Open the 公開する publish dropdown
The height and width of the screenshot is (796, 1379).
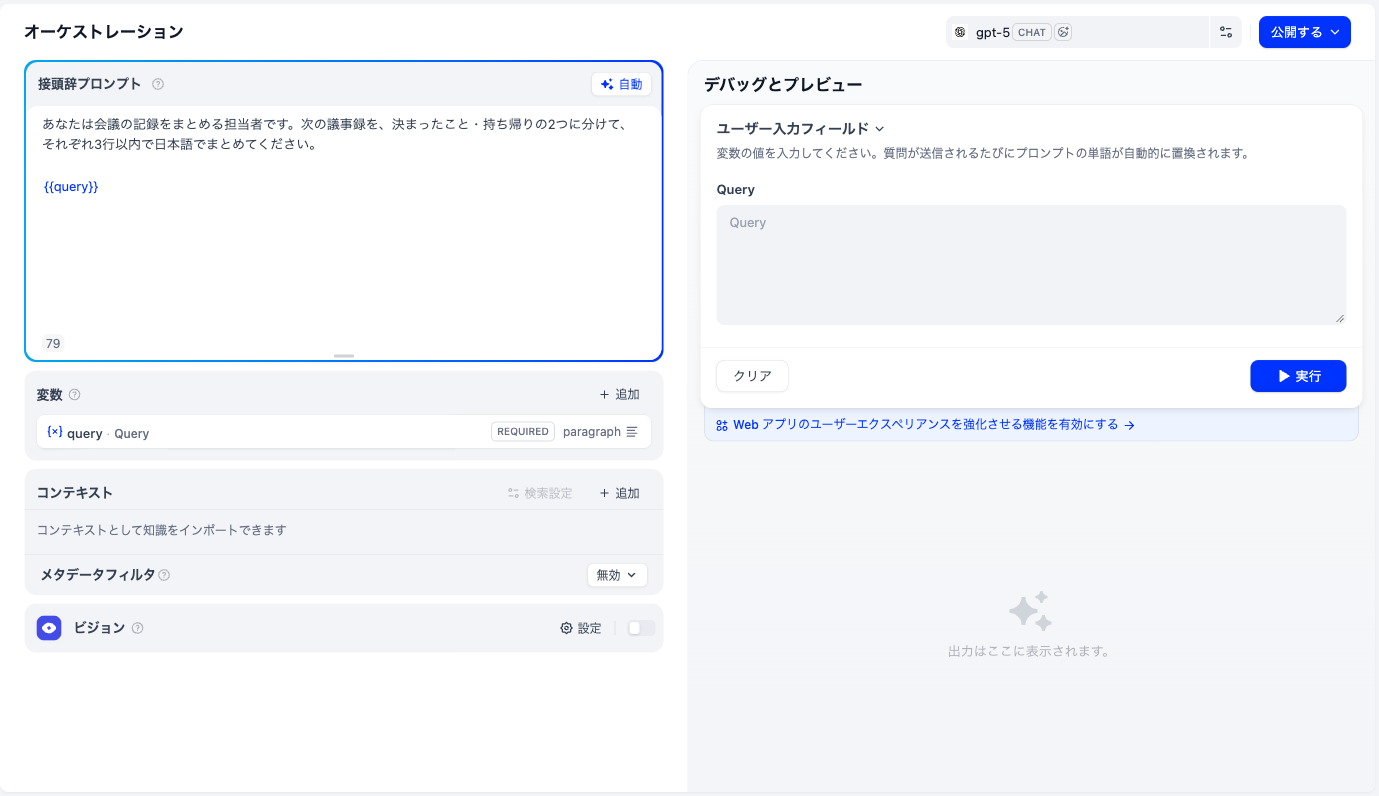(x=1304, y=32)
